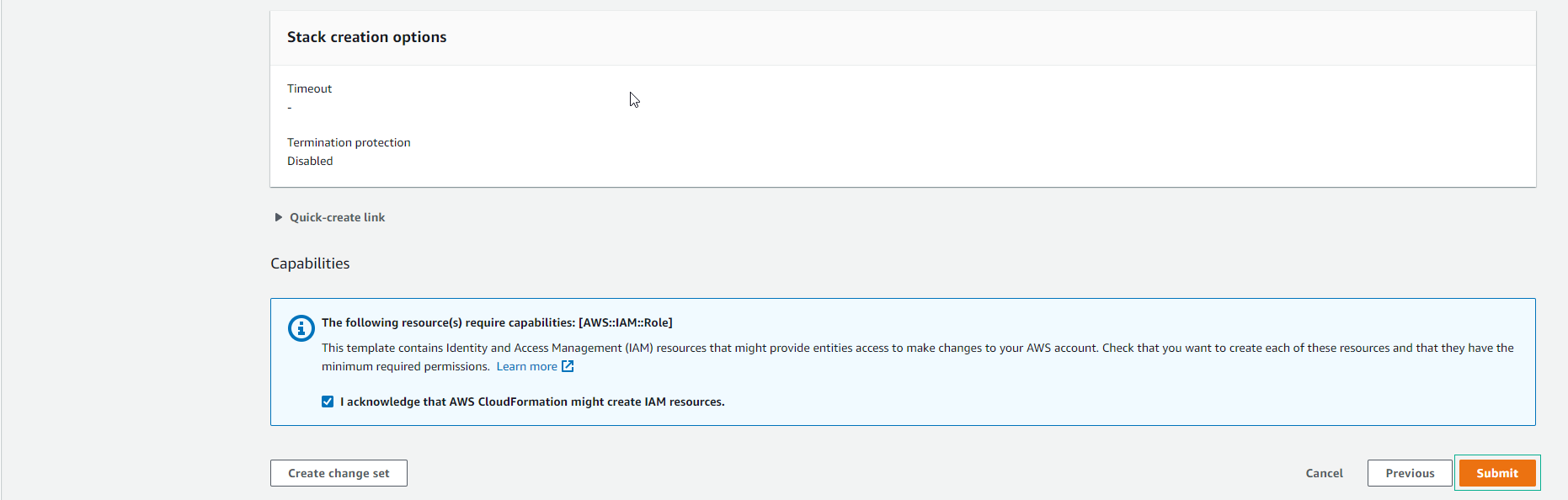Click the bold AWS::IAM::Role capabilities notice title
Viewport: 1568px width, 500px height.
497,322
